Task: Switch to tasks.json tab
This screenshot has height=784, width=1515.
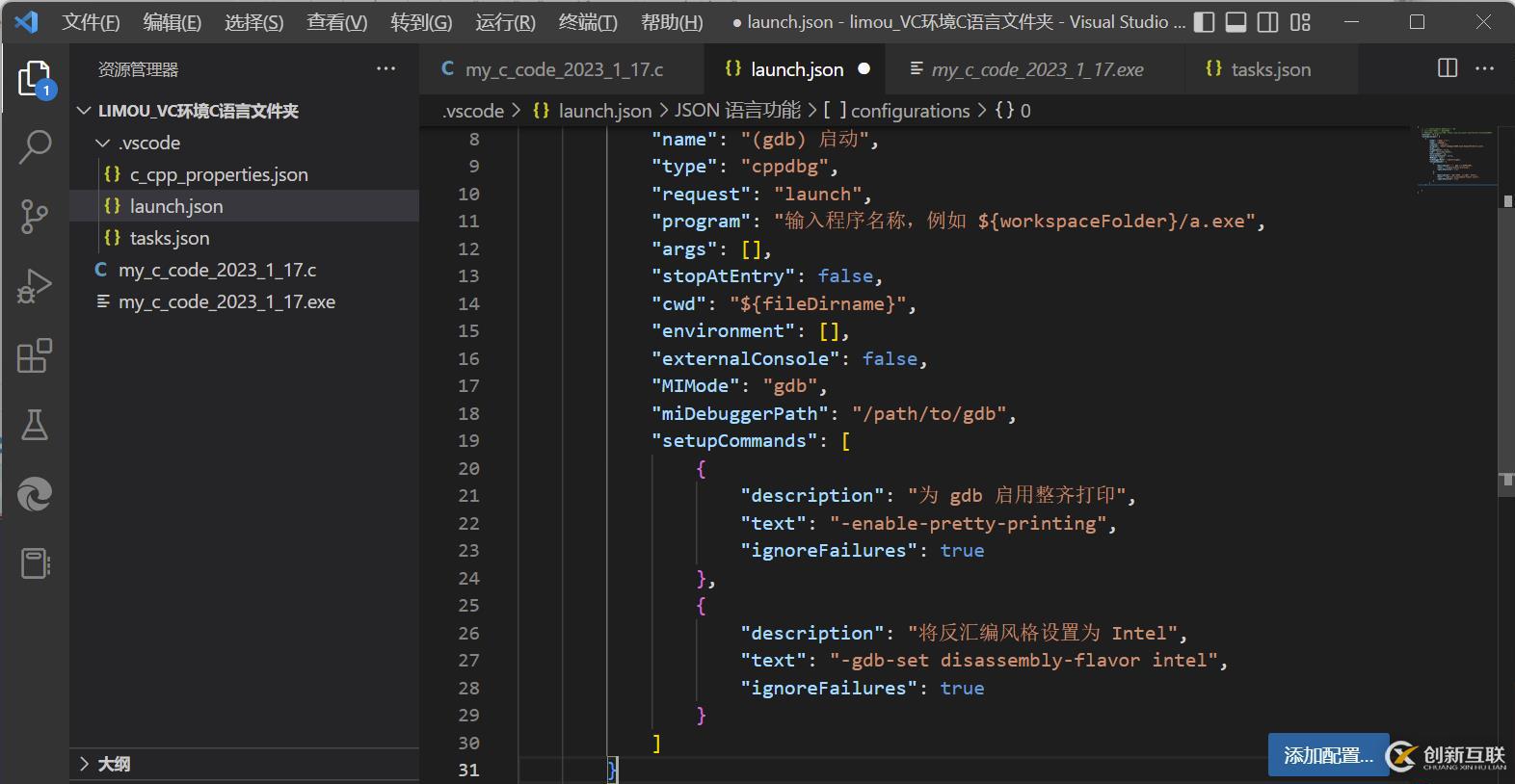Action: pyautogui.click(x=1270, y=68)
